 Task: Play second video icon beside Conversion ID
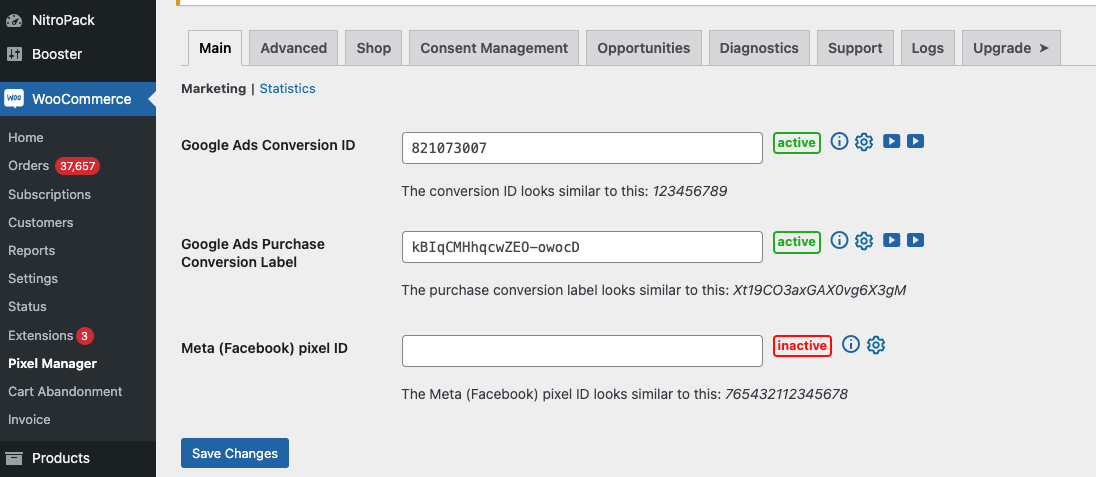[x=916, y=141]
